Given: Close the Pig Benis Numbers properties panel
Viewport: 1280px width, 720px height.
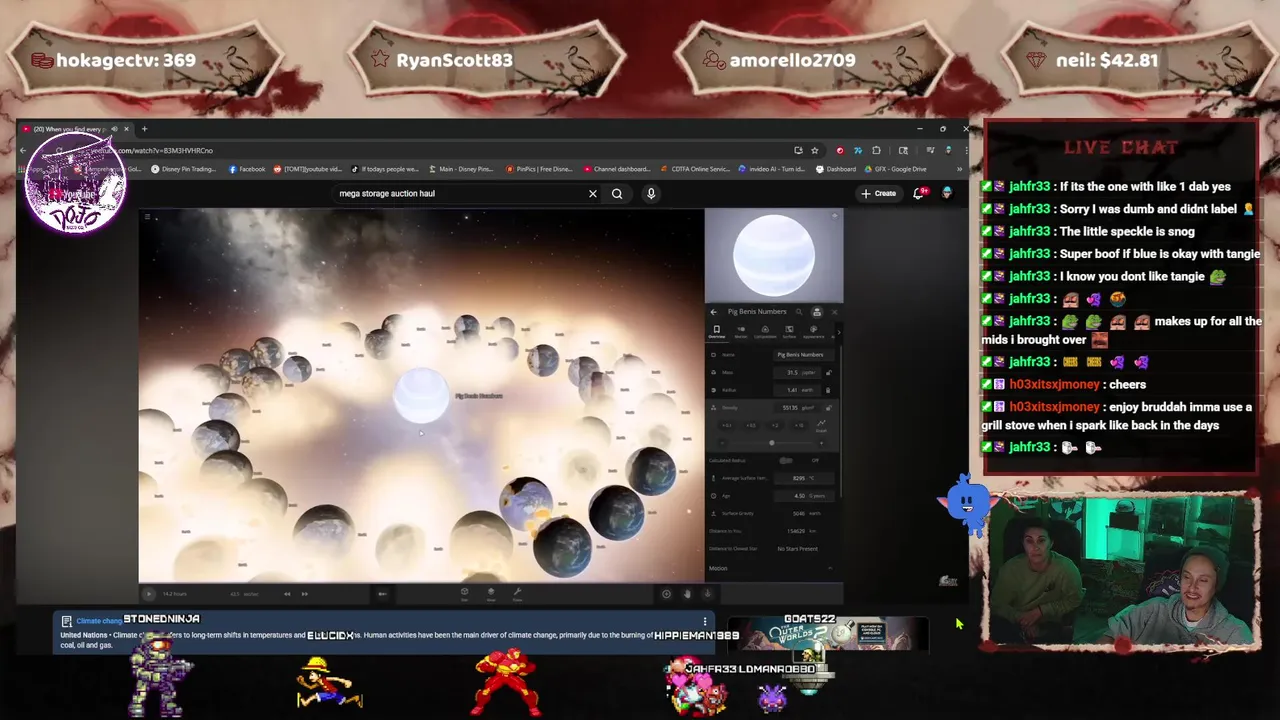Looking at the screenshot, I should (834, 312).
